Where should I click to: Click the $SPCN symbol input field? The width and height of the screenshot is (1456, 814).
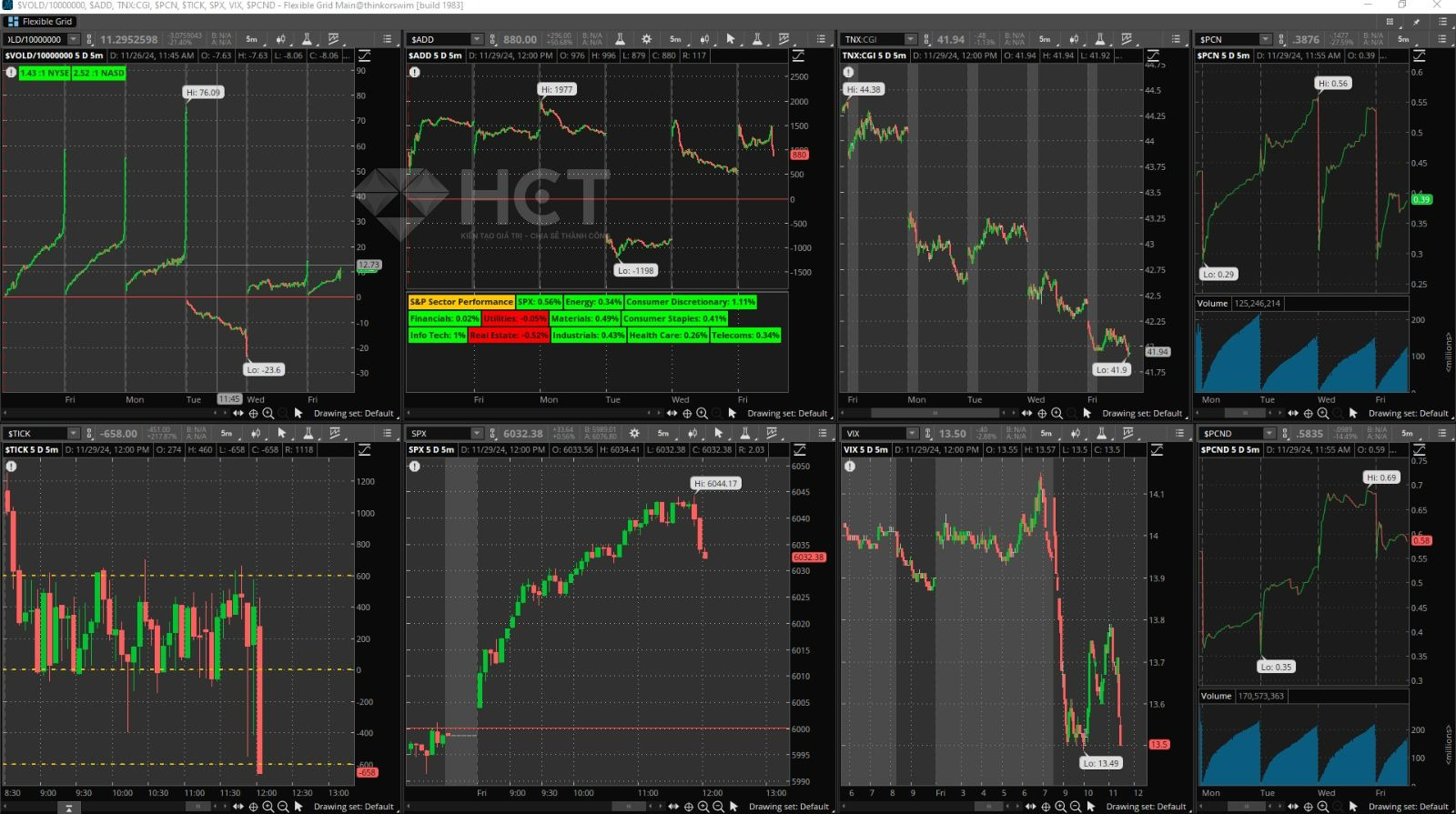1228,39
